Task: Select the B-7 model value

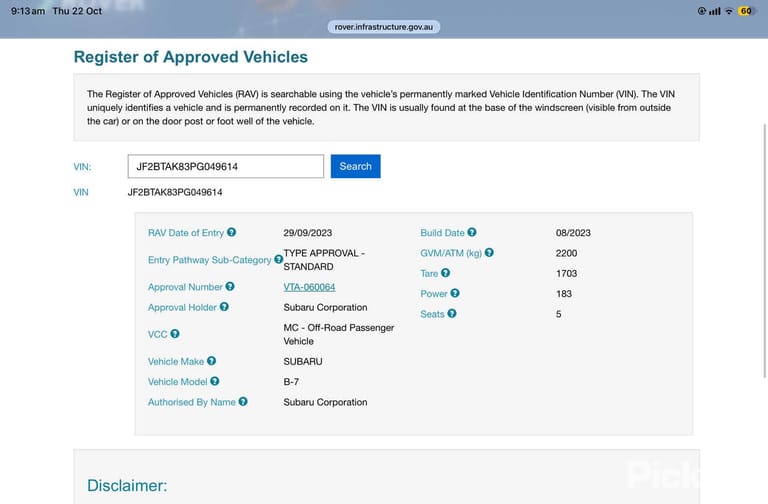Action: point(291,382)
